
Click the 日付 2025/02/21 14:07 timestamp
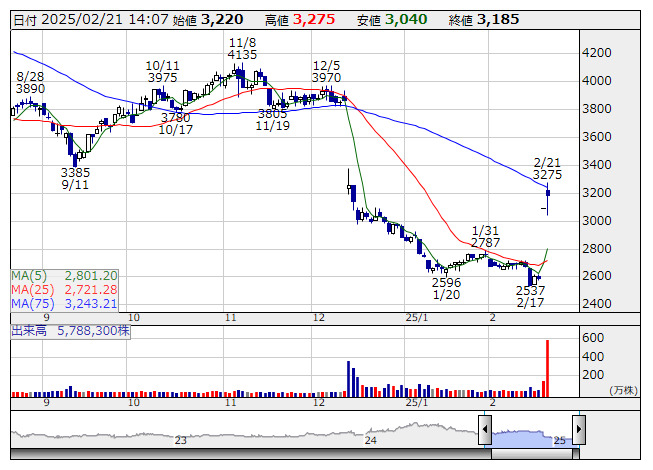[91, 20]
